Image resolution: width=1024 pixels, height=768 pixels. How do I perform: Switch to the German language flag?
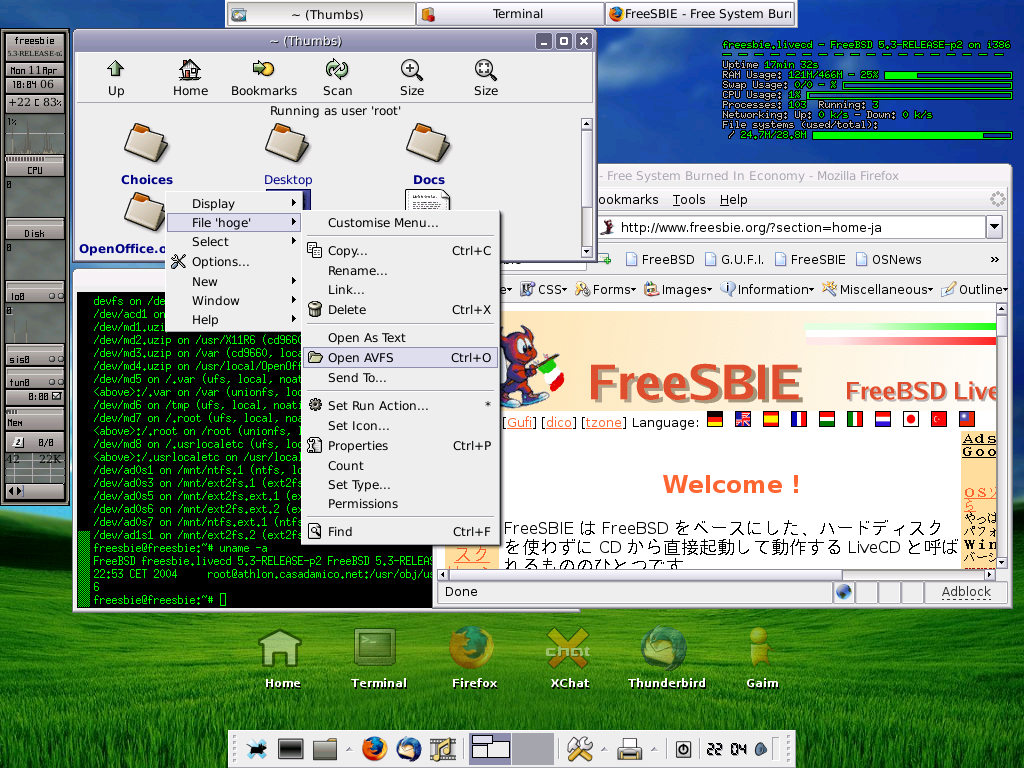click(x=715, y=419)
